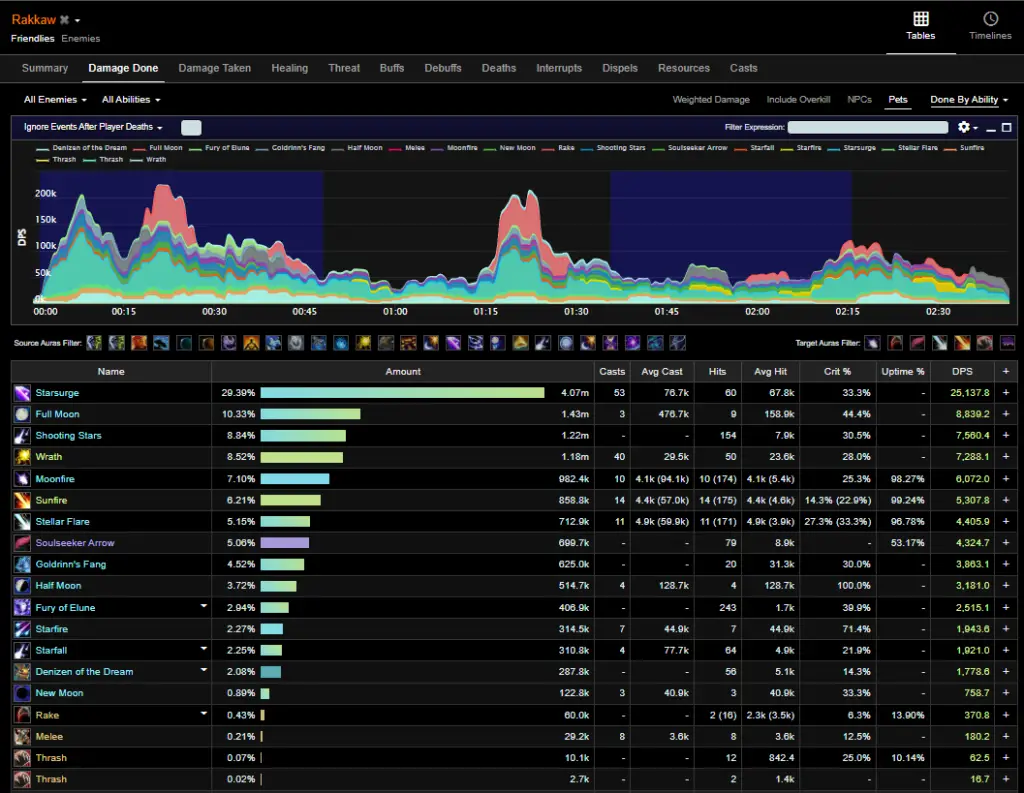Sort table by DPS column header
Image resolution: width=1024 pixels, height=793 pixels.
(962, 371)
